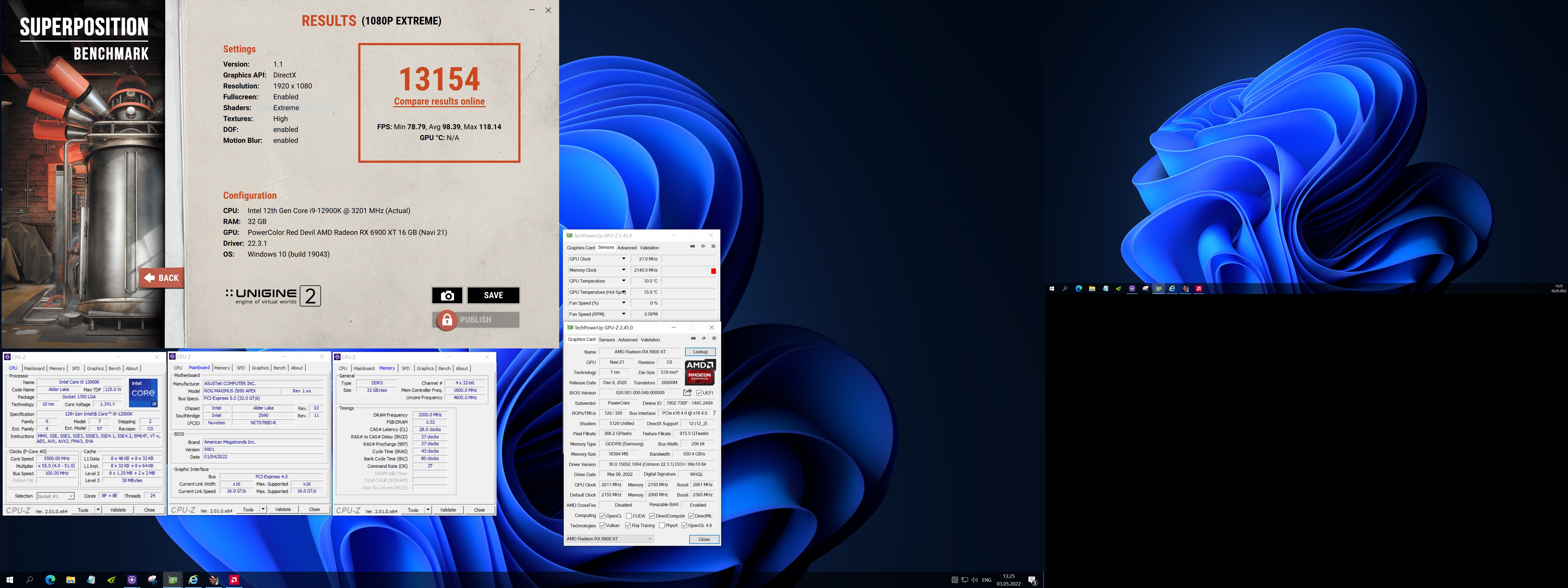Image resolution: width=1568 pixels, height=588 pixels.
Task: Switch to Validation tab in GPU-Z Sensors window
Action: tap(650, 248)
